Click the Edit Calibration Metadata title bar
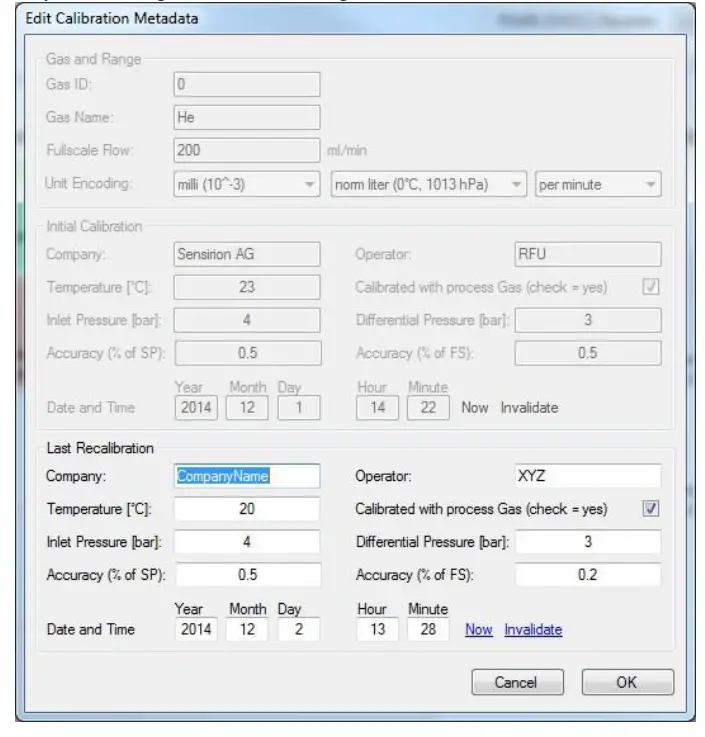The width and height of the screenshot is (705, 737). click(x=355, y=19)
